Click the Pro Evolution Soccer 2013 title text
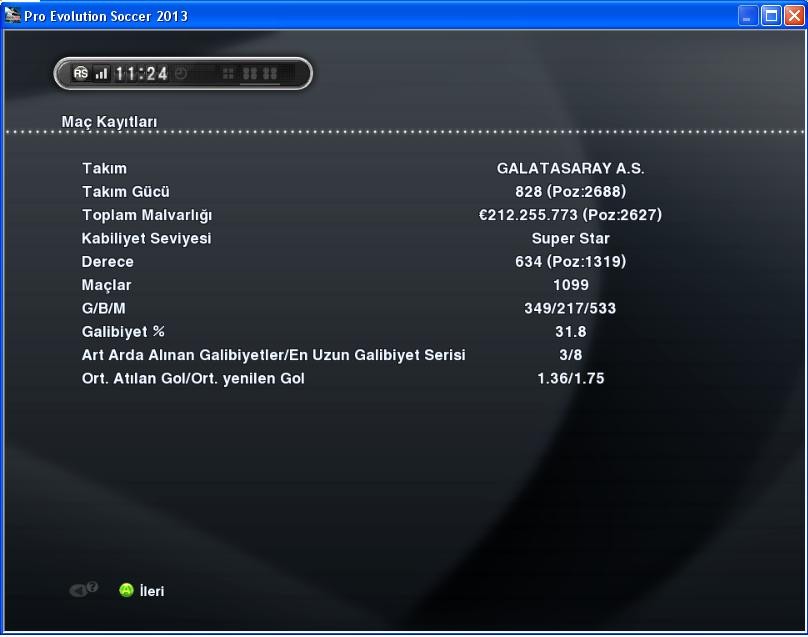 coord(106,16)
